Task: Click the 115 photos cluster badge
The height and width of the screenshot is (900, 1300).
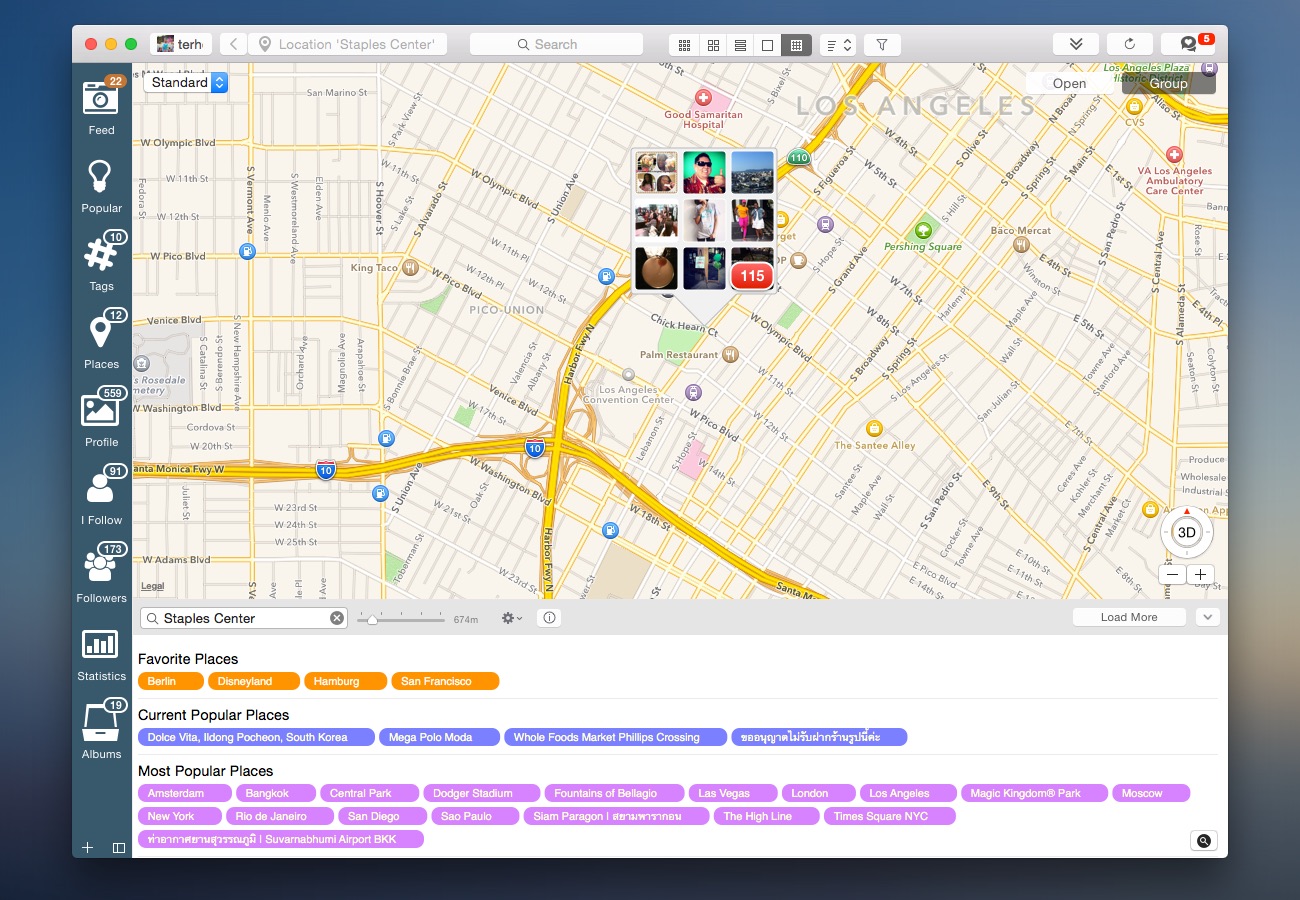Action: point(752,276)
